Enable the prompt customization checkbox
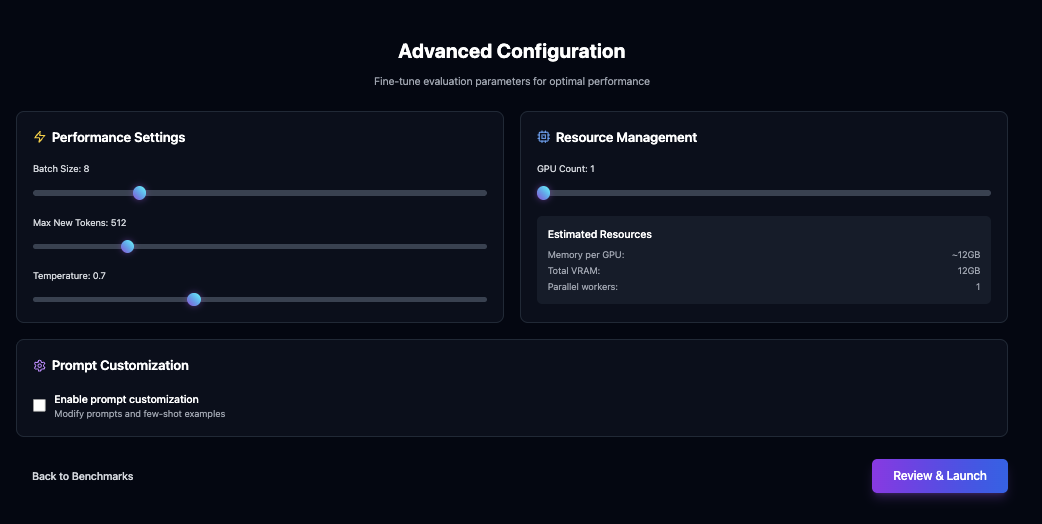The image size is (1042, 524). pyautogui.click(x=40, y=405)
